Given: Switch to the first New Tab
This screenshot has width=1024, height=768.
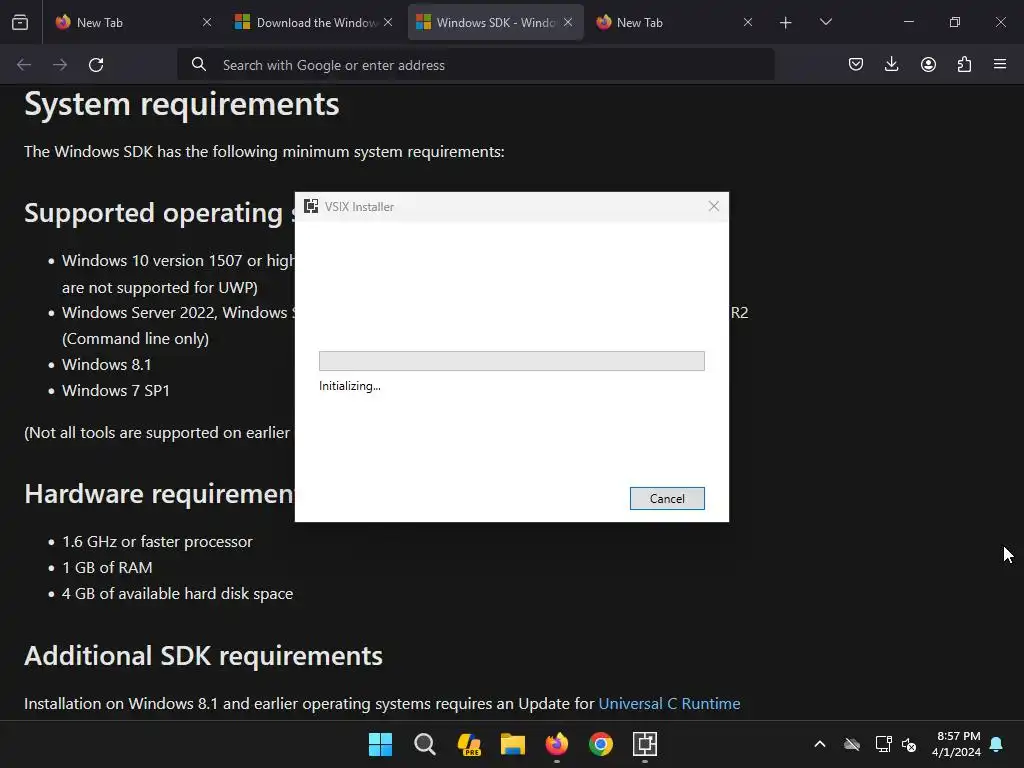Looking at the screenshot, I should 133,22.
